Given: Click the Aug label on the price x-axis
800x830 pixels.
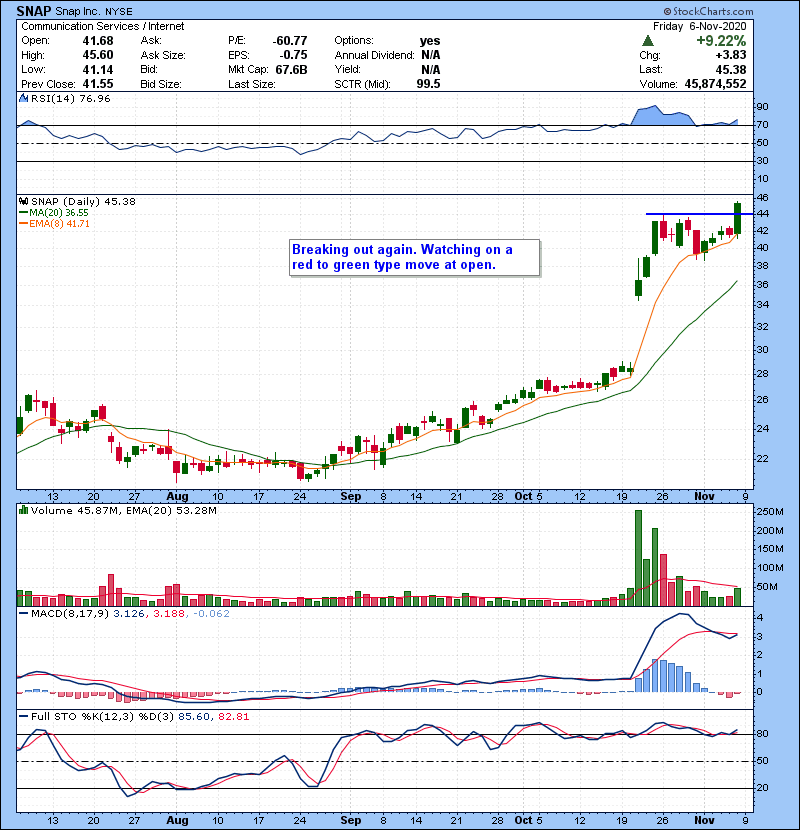Looking at the screenshot, I should 177,497.
